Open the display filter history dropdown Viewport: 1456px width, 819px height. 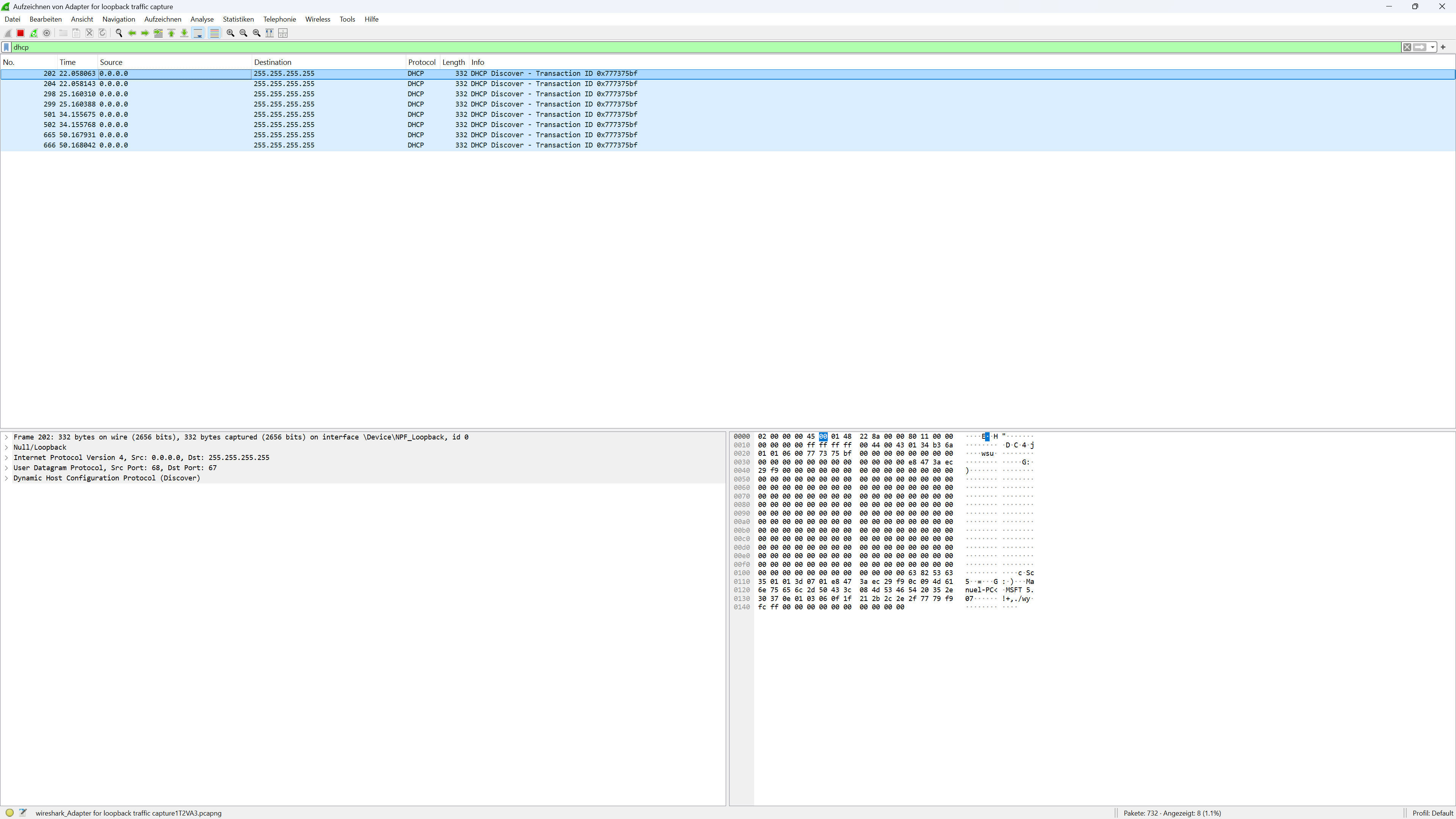point(1432,47)
